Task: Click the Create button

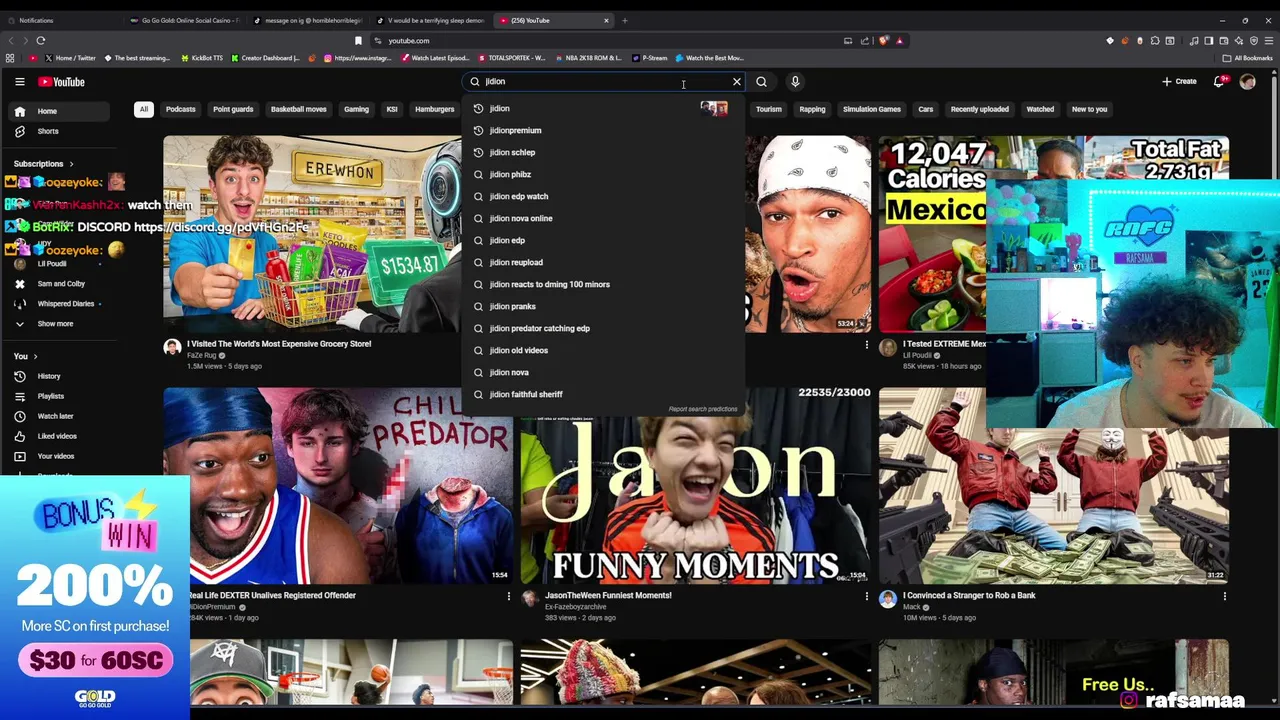Action: 1179,82
